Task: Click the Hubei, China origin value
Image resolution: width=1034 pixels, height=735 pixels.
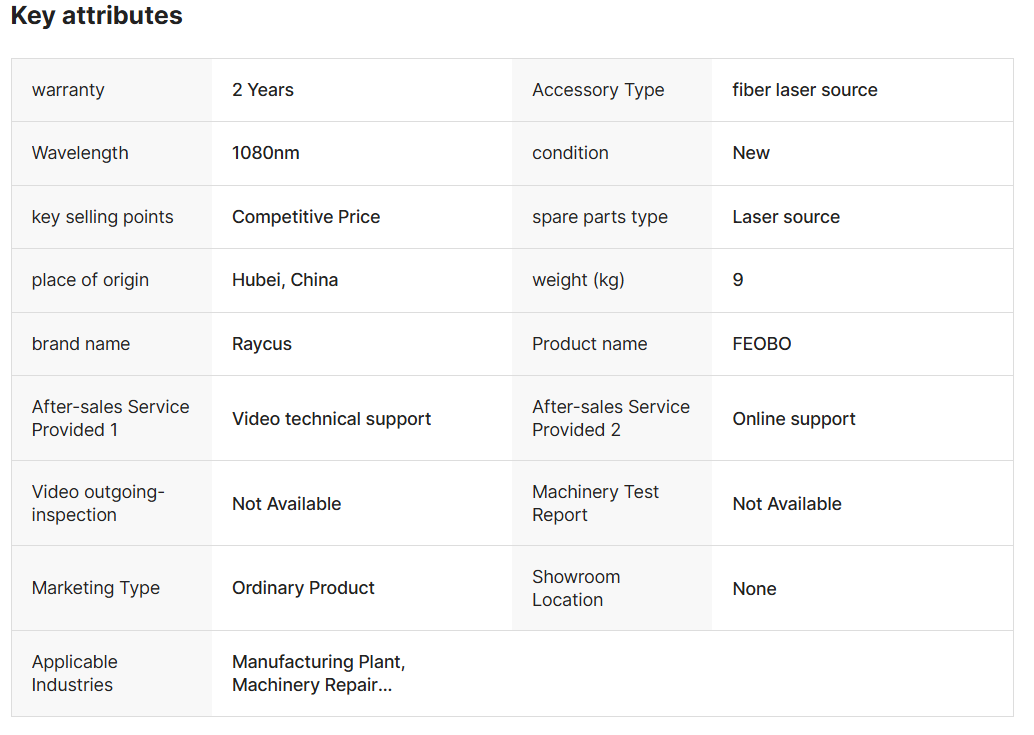Action: (285, 280)
